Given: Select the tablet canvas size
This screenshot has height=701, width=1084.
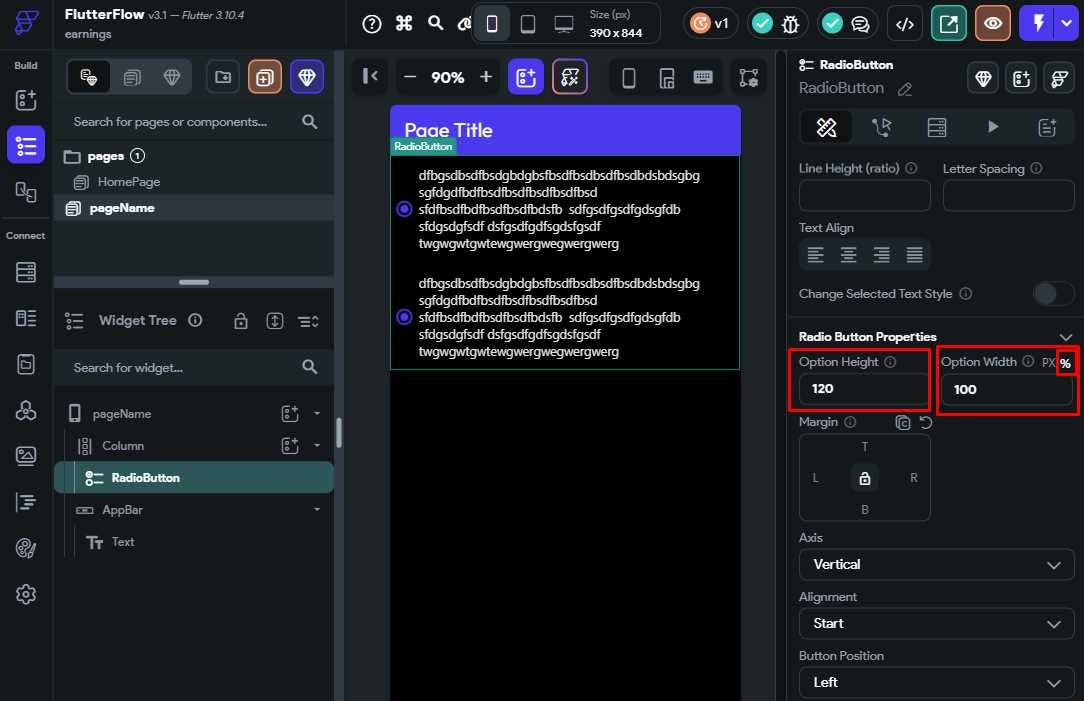Looking at the screenshot, I should [x=527, y=24].
